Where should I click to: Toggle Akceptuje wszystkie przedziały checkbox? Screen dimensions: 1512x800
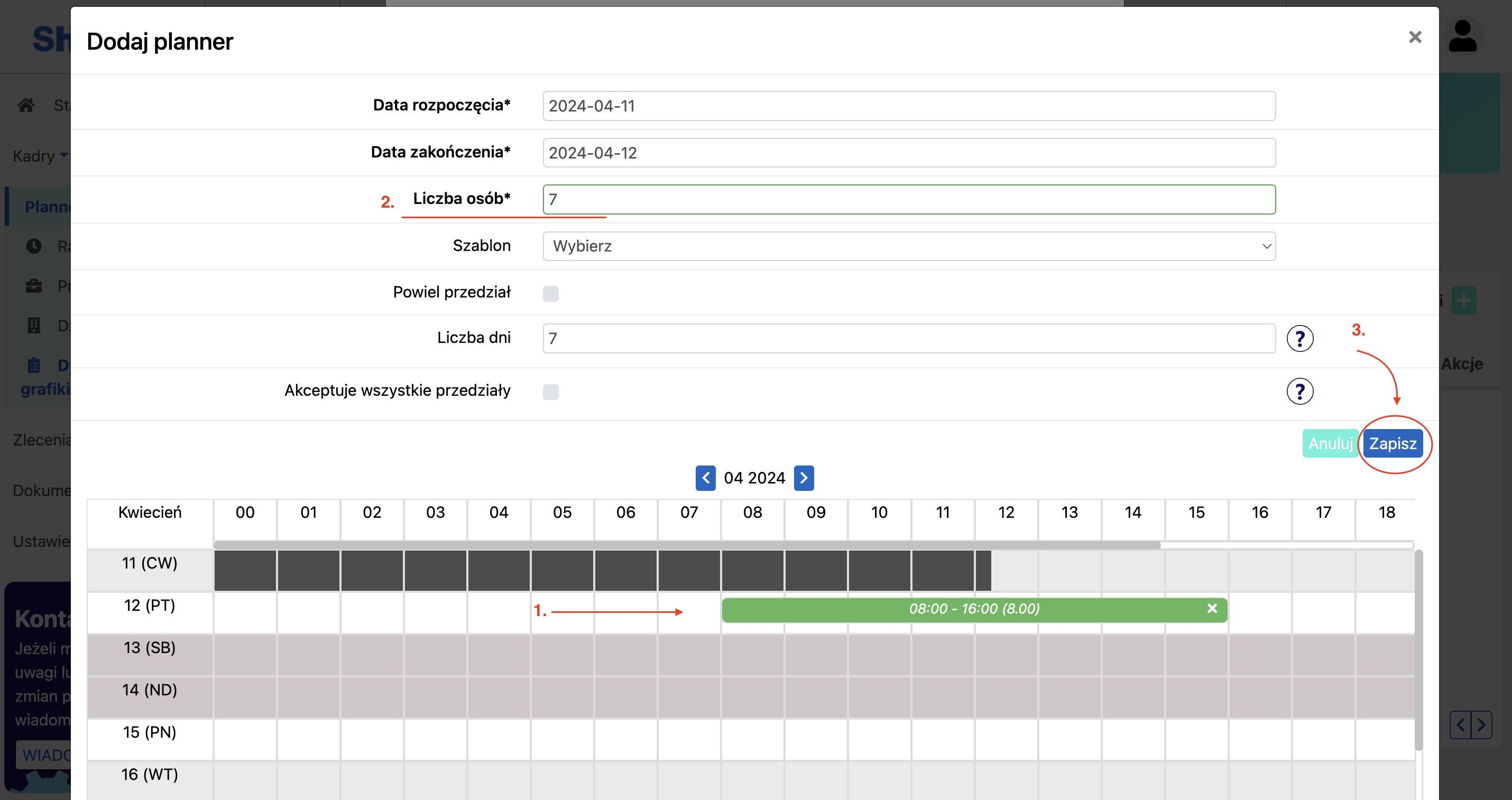[x=550, y=392]
